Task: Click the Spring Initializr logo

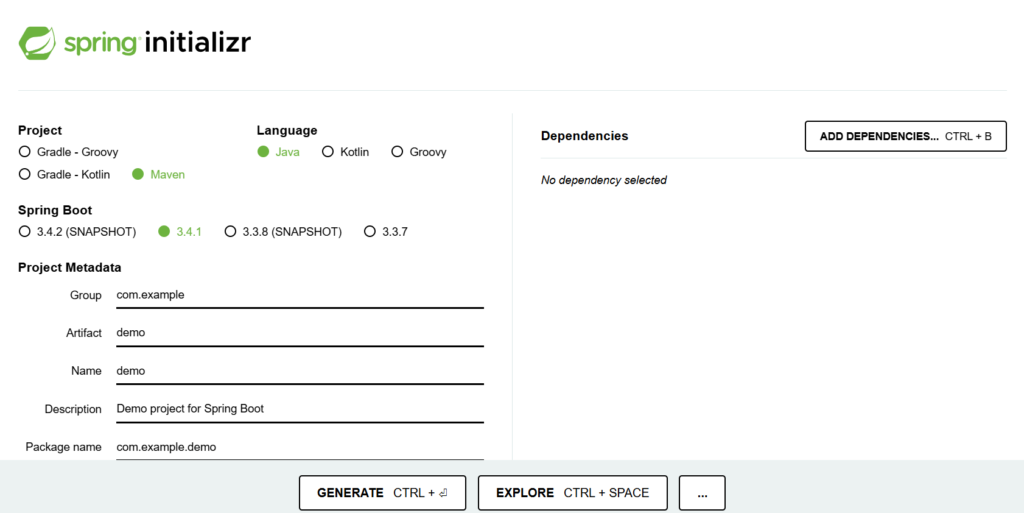Action: click(x=135, y=43)
